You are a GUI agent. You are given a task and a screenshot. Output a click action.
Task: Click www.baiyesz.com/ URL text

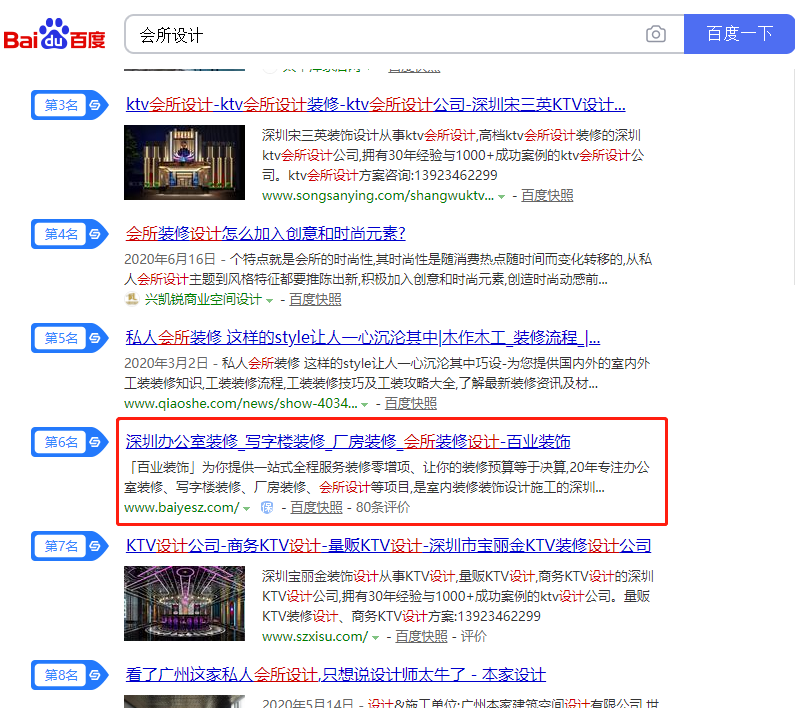[182, 508]
